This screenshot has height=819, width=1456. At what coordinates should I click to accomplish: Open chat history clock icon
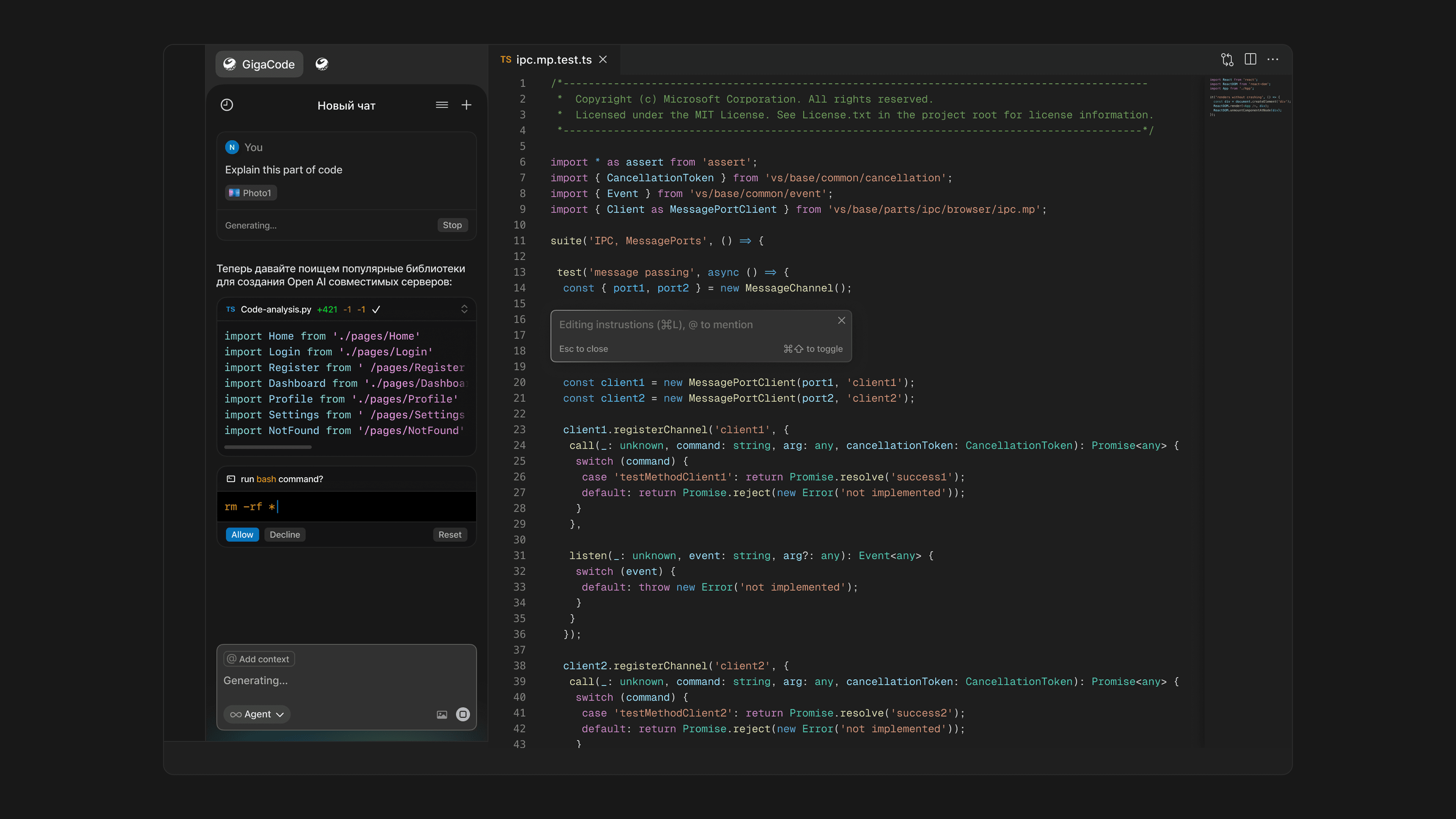click(227, 105)
